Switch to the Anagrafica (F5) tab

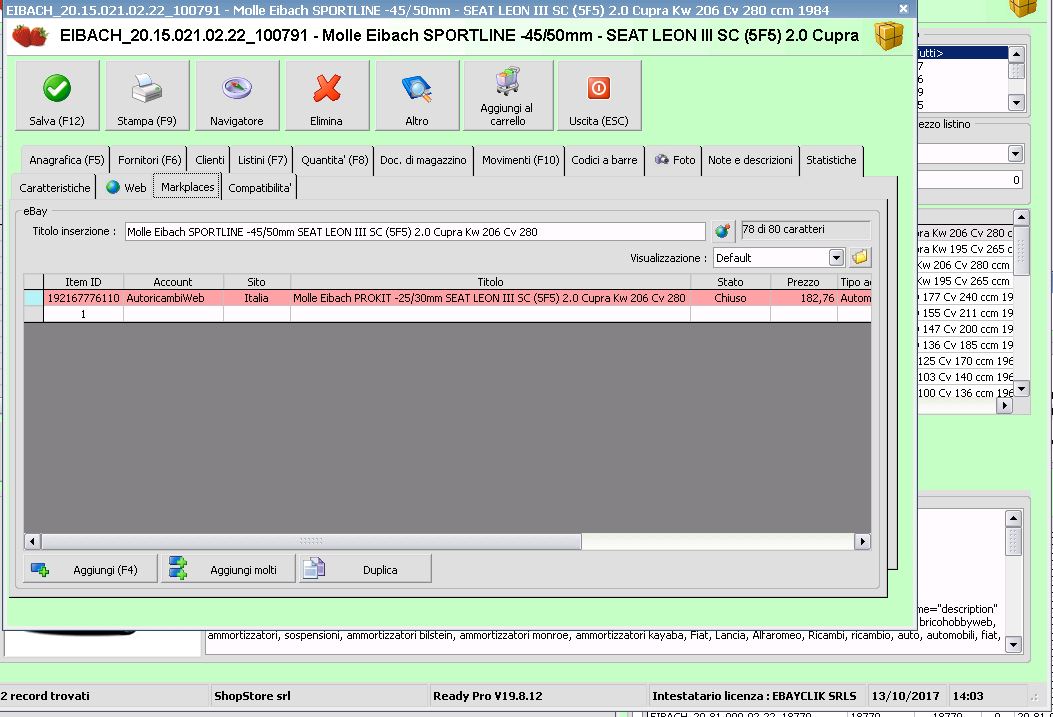[66, 160]
